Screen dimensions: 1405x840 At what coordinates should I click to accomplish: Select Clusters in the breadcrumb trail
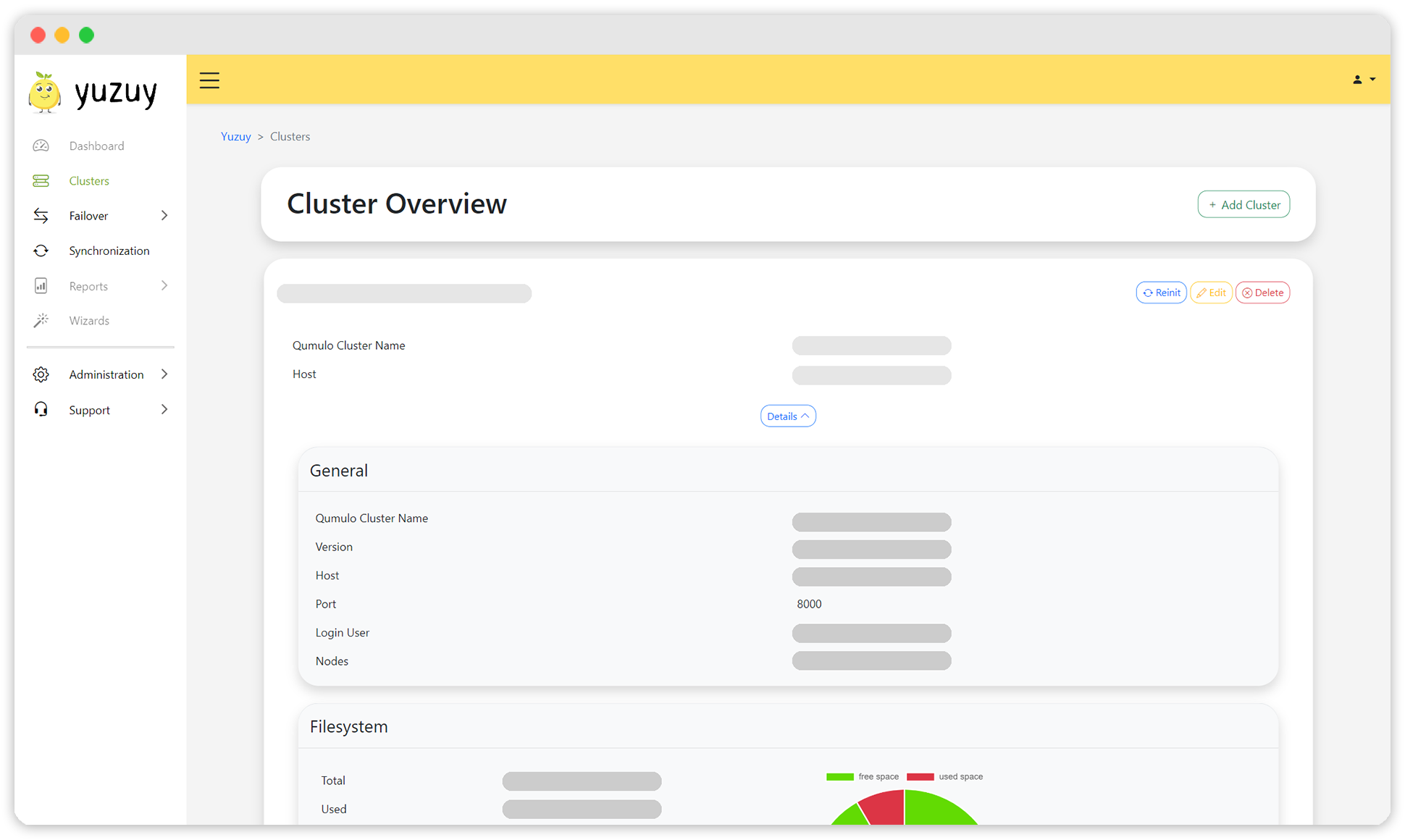290,136
